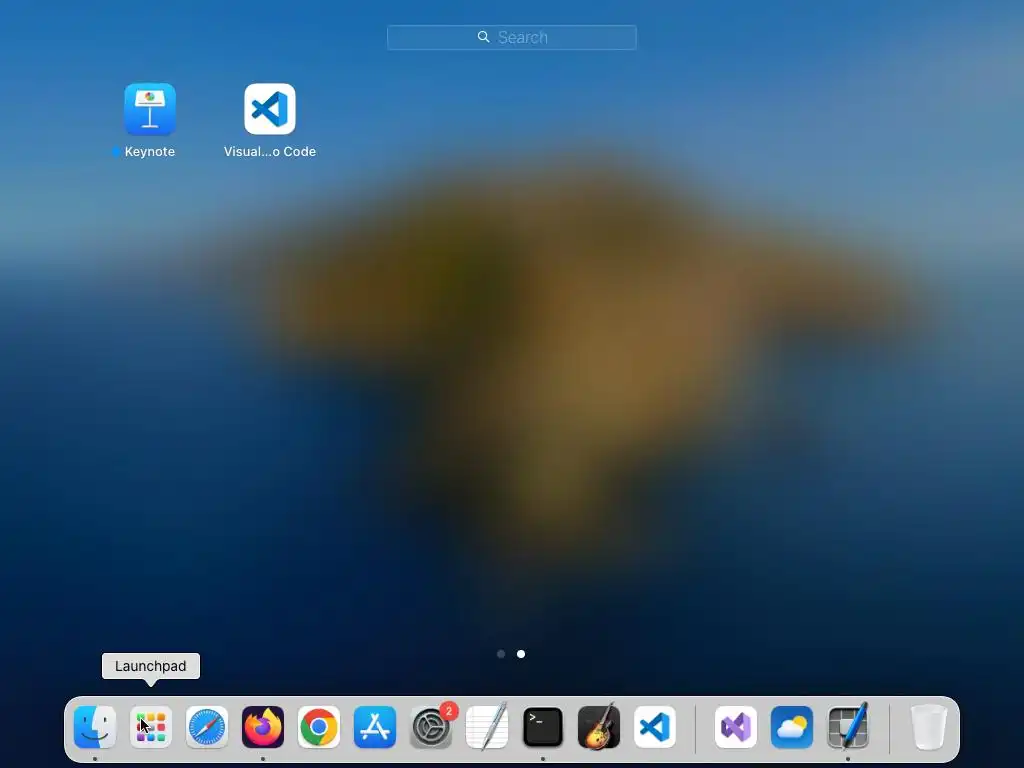Open purple Visual Studio in Dock
1024x768 pixels.
coord(736,727)
